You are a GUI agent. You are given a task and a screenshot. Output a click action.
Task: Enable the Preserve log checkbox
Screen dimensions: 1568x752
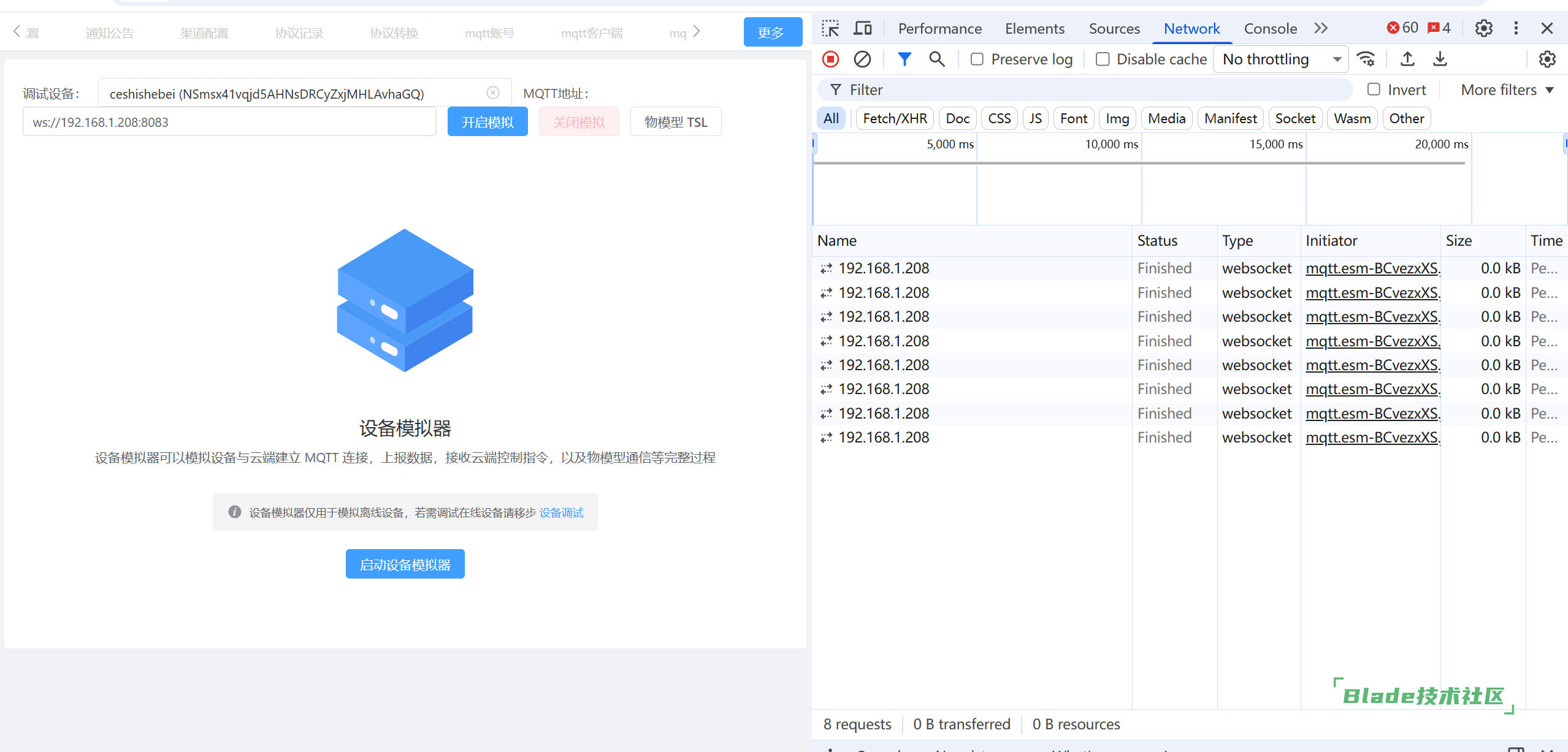click(x=977, y=59)
